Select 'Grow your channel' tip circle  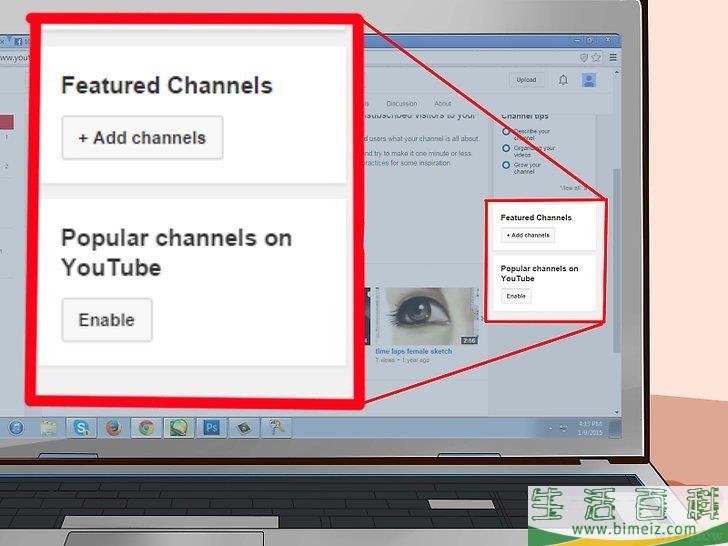[x=506, y=165]
